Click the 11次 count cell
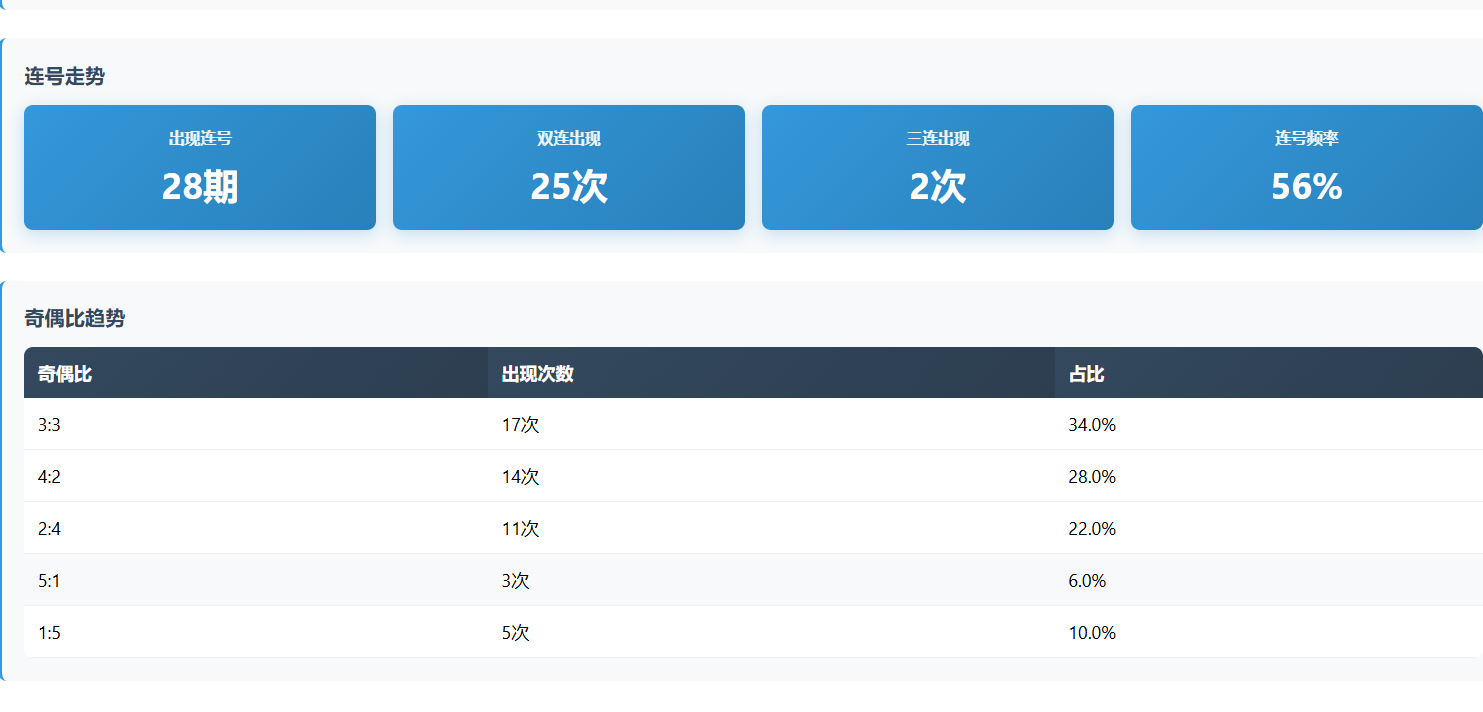Screen dimensions: 1483x712 (520, 529)
